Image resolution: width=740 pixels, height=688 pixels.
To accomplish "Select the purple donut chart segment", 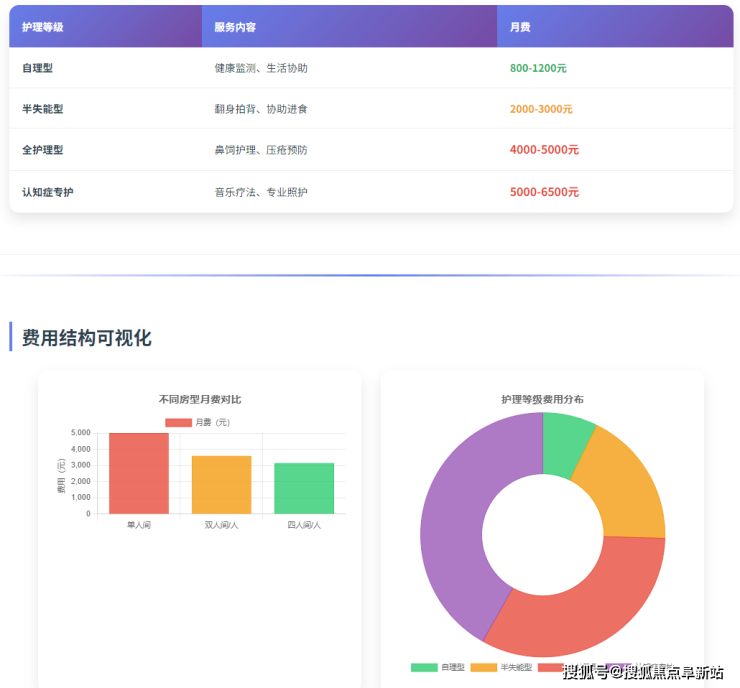I will pos(453,520).
